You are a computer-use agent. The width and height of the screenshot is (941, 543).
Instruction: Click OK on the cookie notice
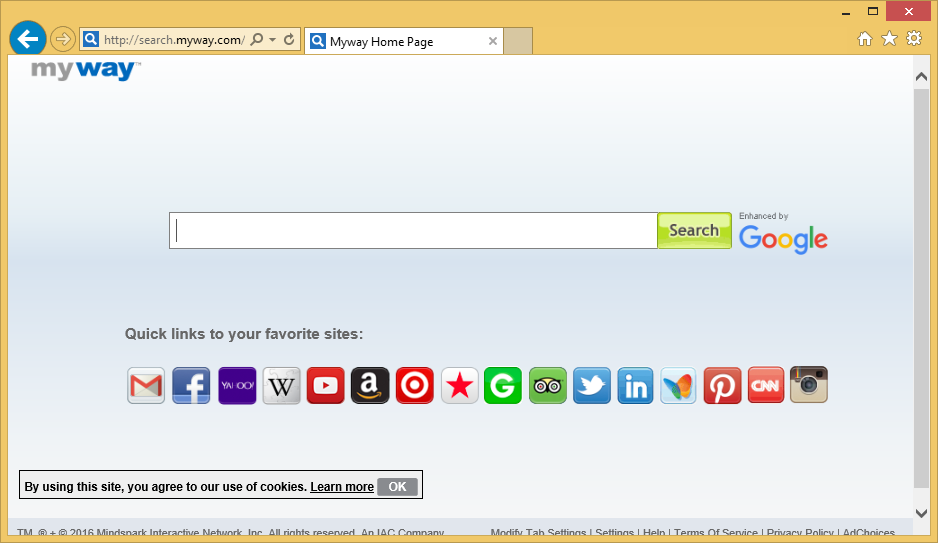pyautogui.click(x=397, y=487)
